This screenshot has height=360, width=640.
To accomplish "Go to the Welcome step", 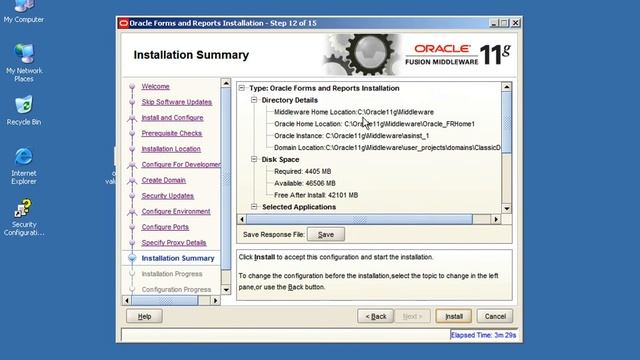I will [156, 87].
